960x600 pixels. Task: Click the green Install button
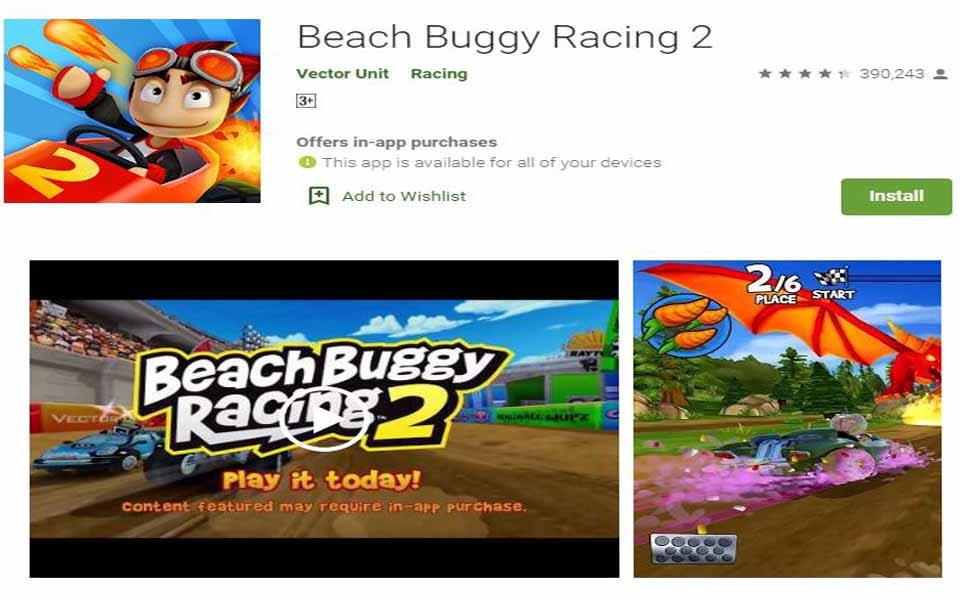pos(896,197)
